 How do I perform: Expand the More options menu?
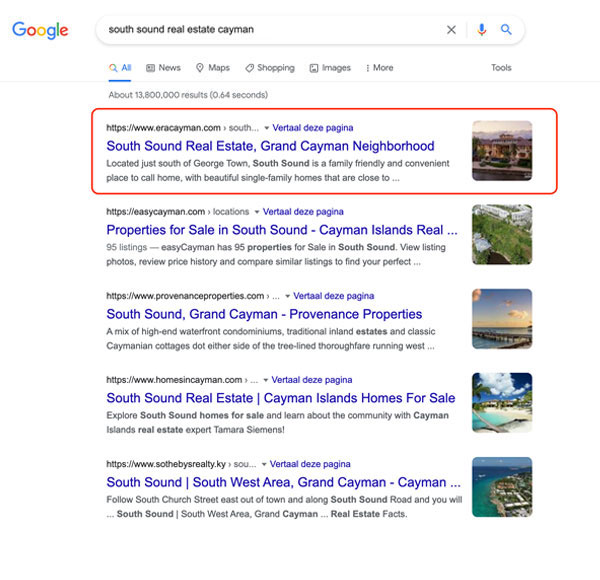click(x=379, y=68)
